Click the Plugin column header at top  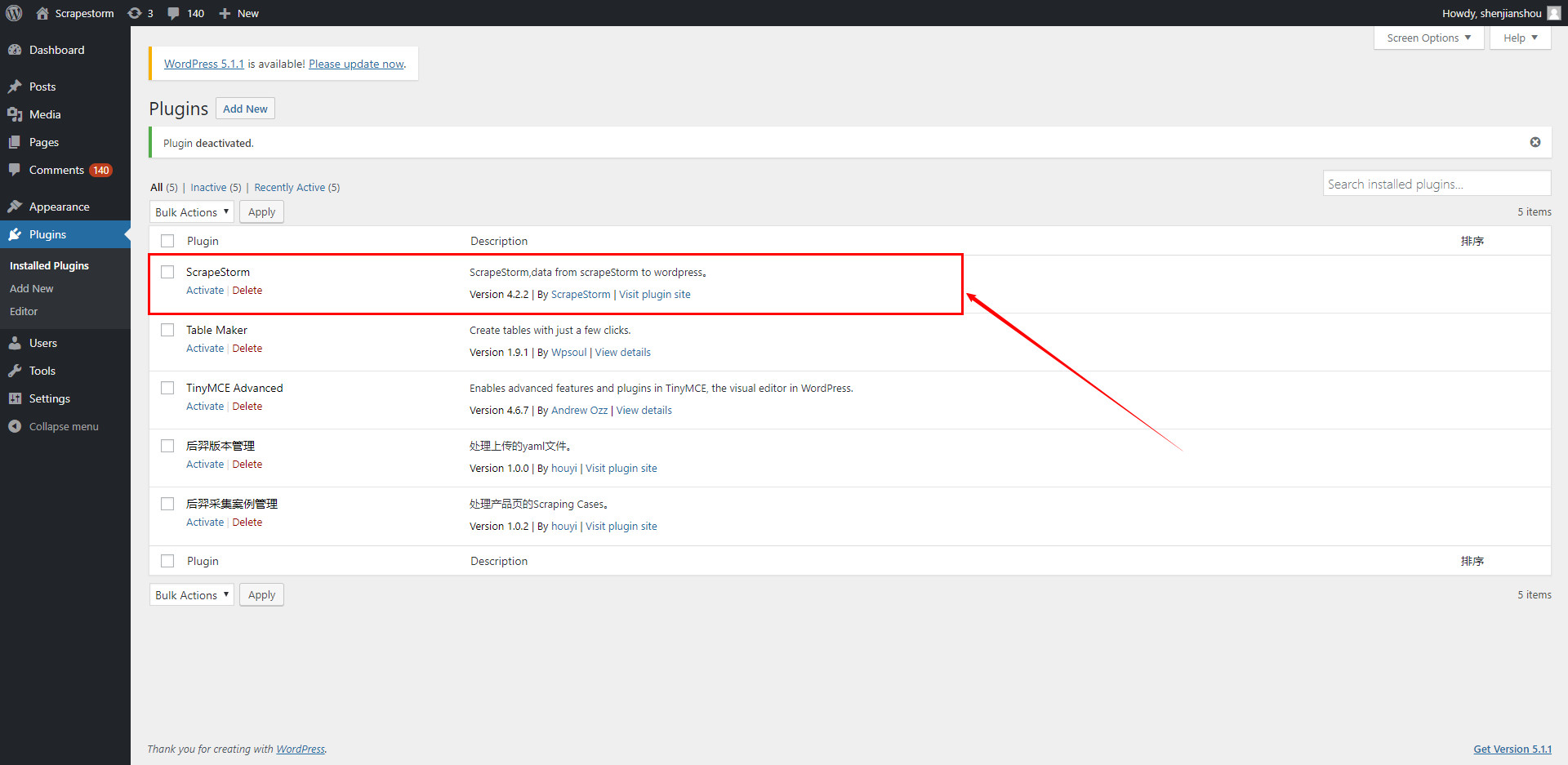coord(203,241)
